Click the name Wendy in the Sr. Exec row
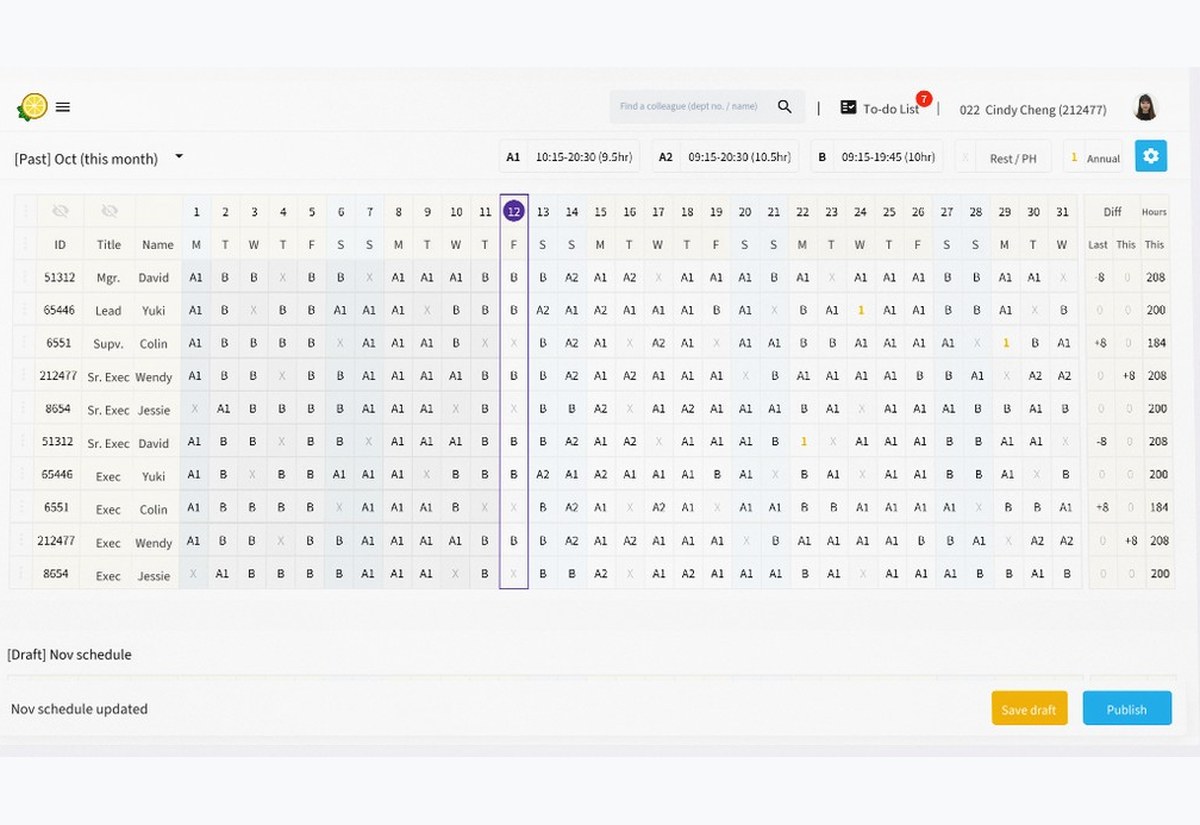The height and width of the screenshot is (825, 1200). click(154, 377)
